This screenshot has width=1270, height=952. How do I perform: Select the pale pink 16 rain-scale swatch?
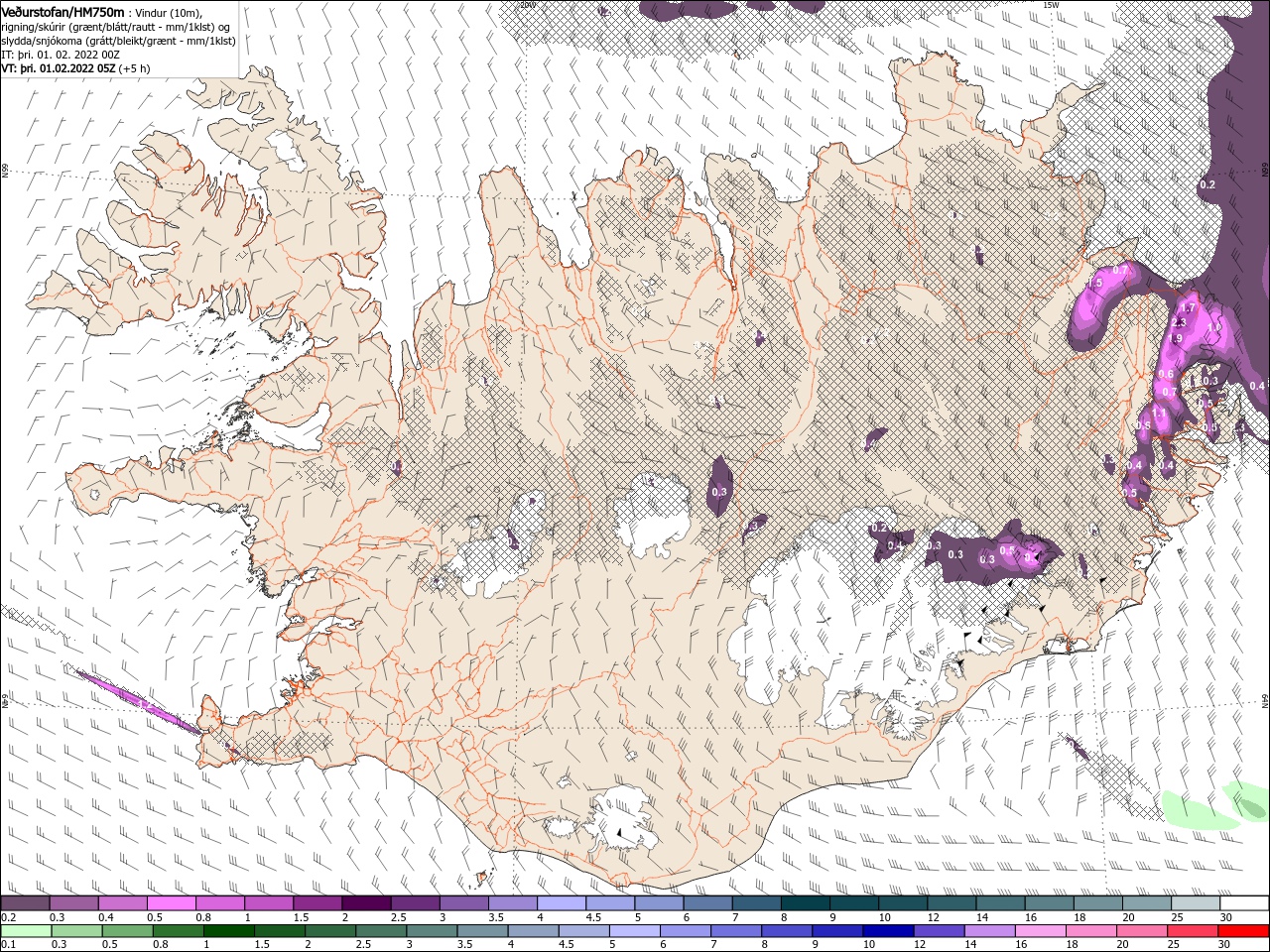click(x=1039, y=931)
